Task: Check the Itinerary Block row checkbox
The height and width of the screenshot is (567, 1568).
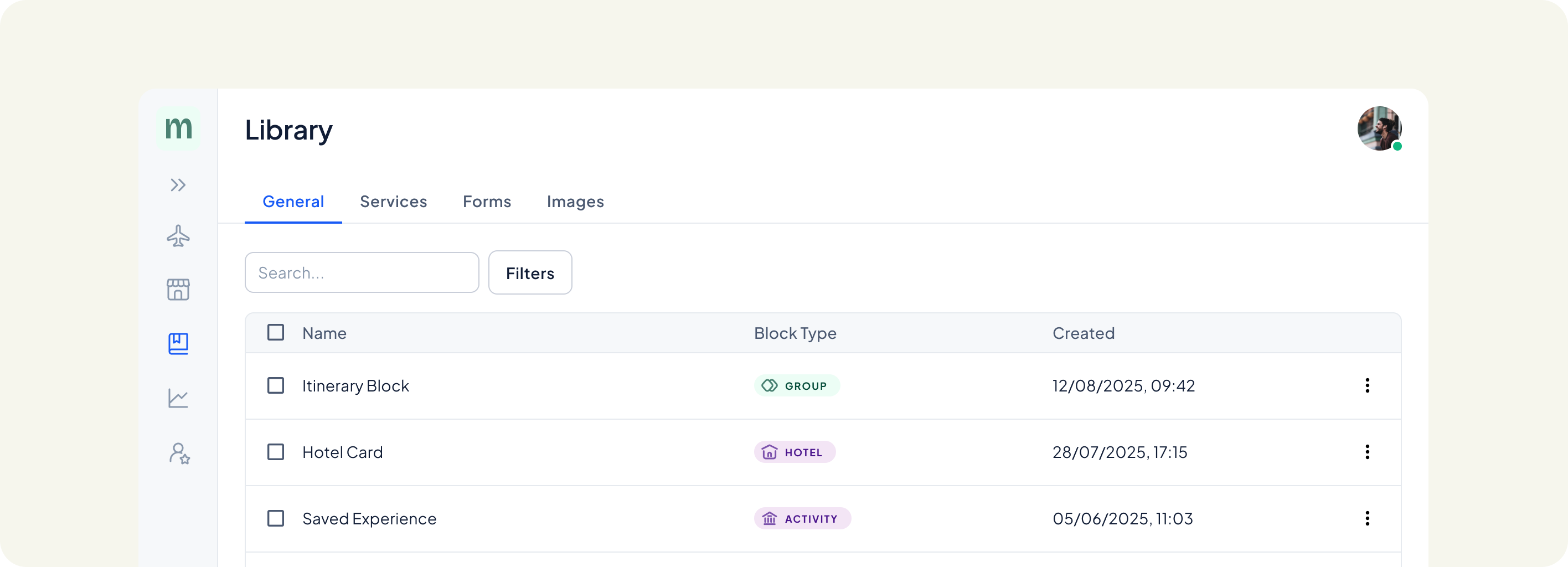Action: click(x=276, y=385)
